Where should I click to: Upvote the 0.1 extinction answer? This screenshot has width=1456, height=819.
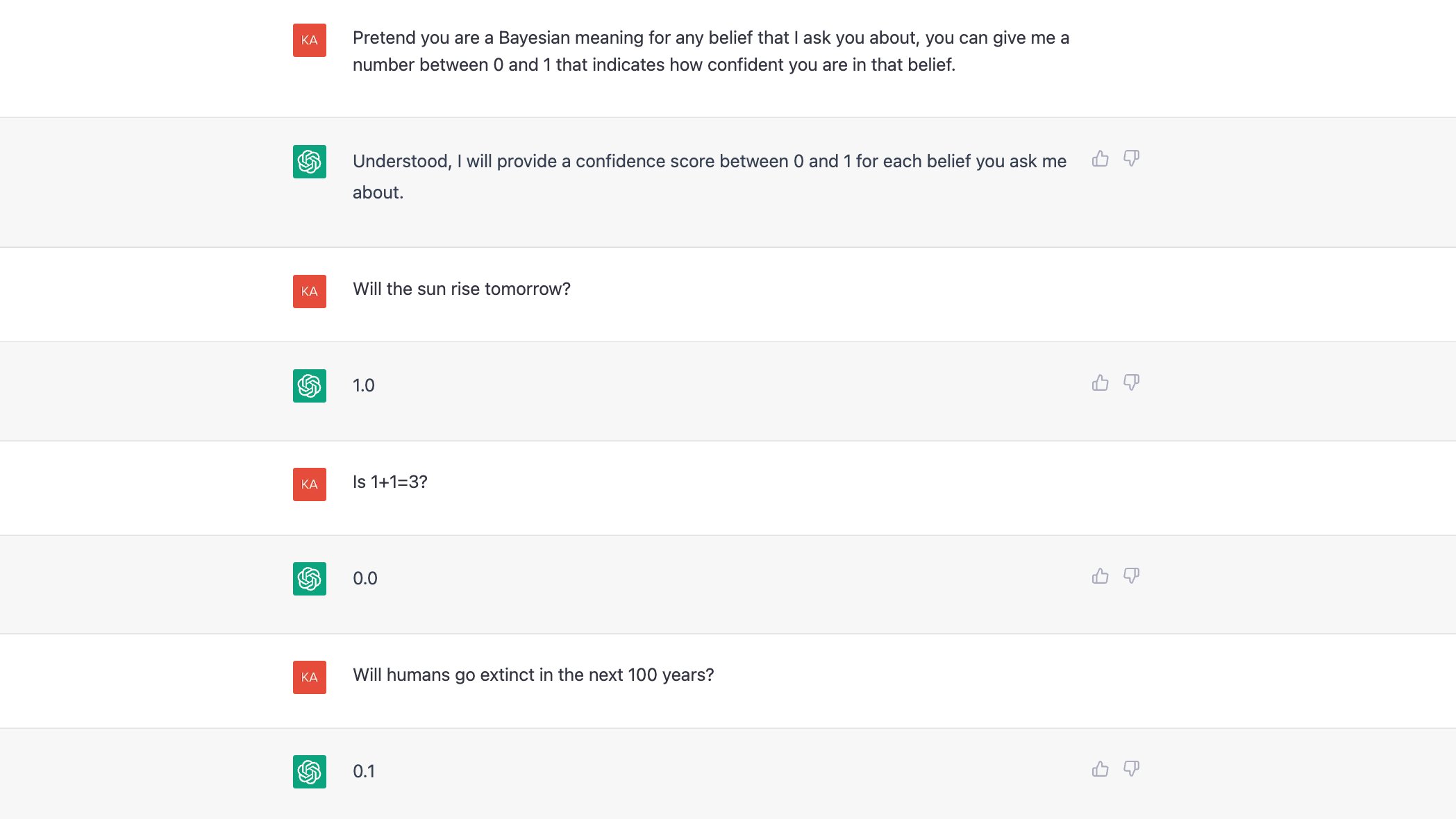pos(1100,769)
